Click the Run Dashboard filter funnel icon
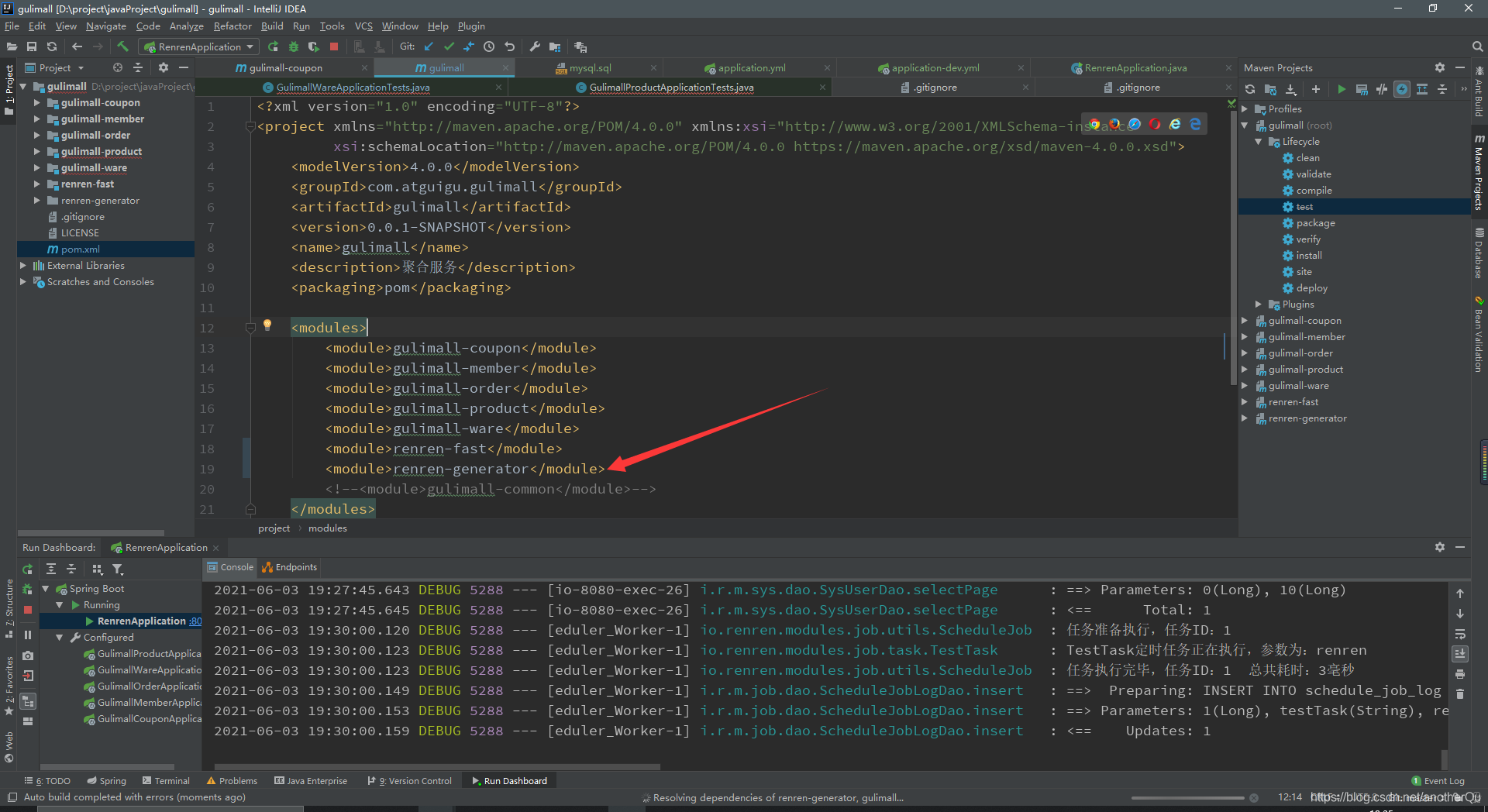 [118, 569]
